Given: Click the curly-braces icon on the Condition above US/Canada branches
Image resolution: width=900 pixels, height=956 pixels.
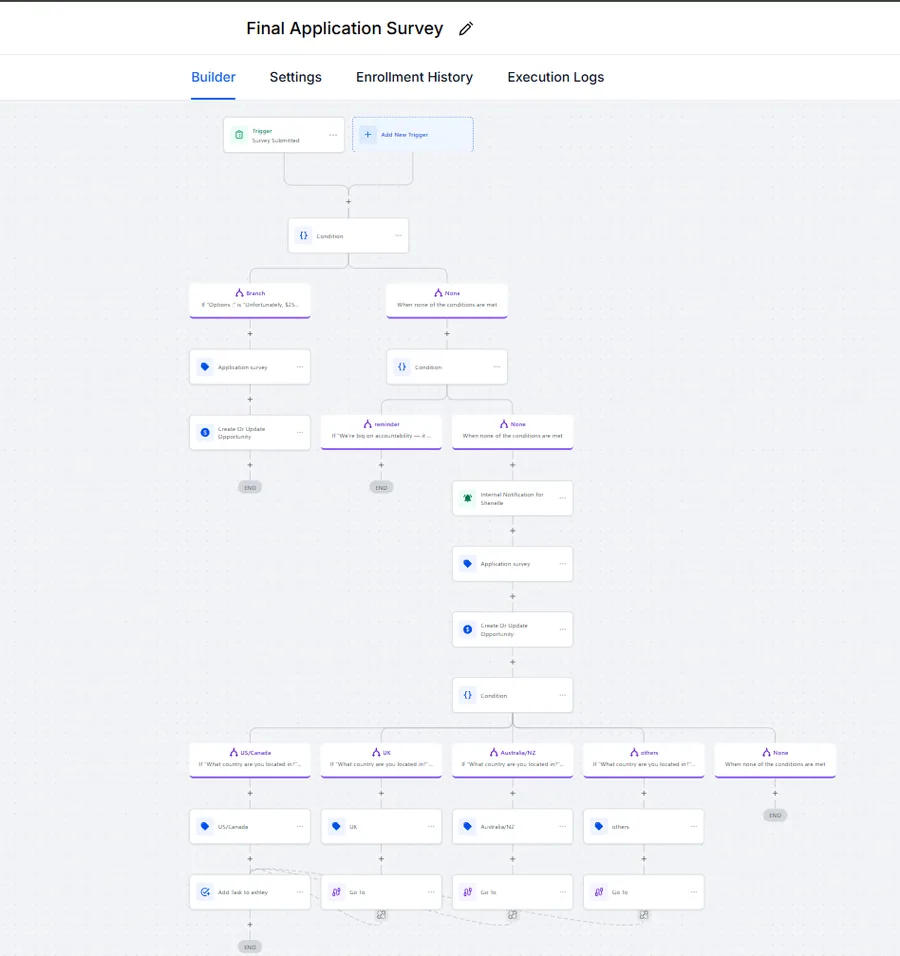Looking at the screenshot, I should click(468, 695).
